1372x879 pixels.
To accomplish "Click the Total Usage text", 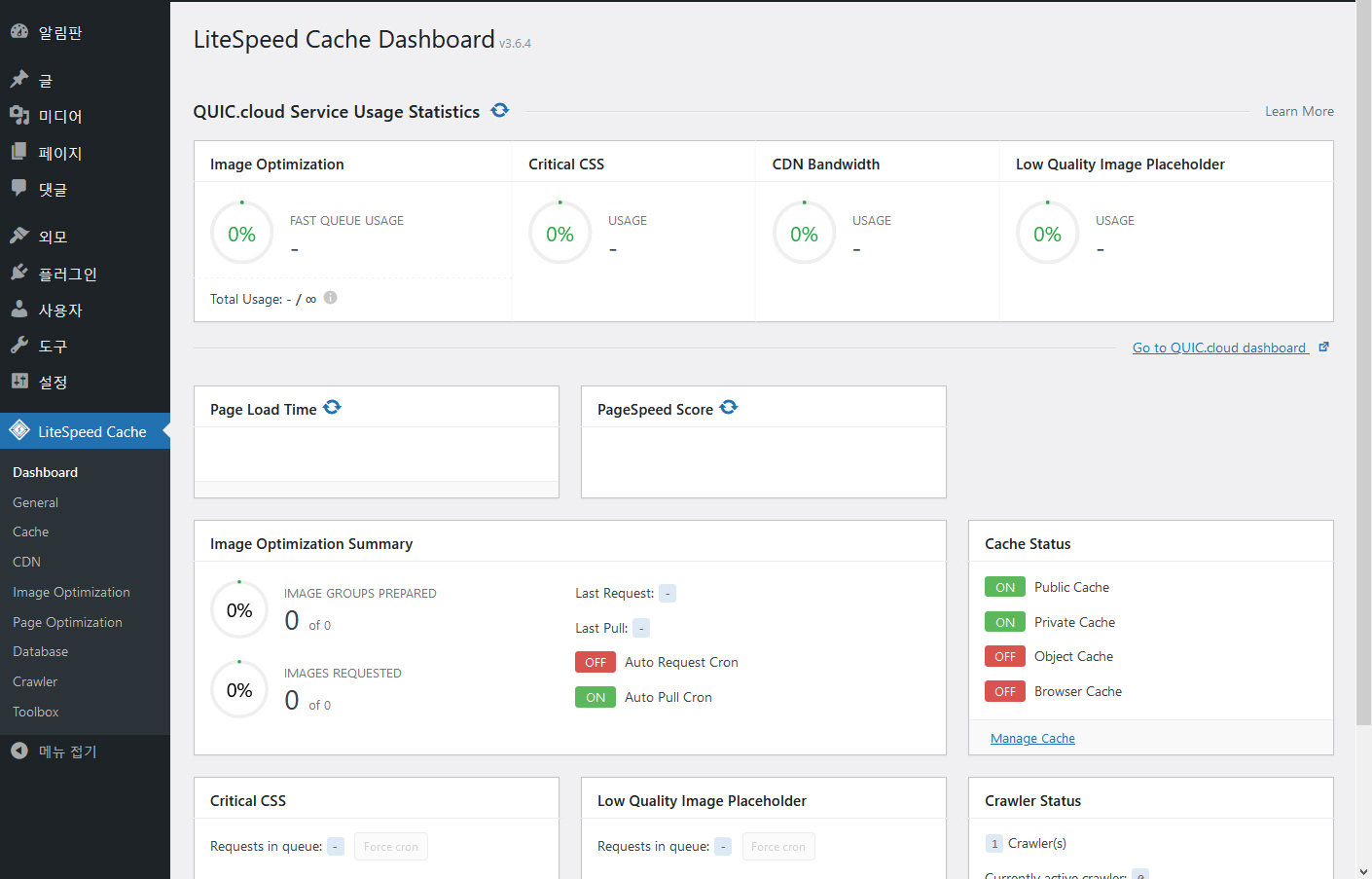I will [263, 299].
